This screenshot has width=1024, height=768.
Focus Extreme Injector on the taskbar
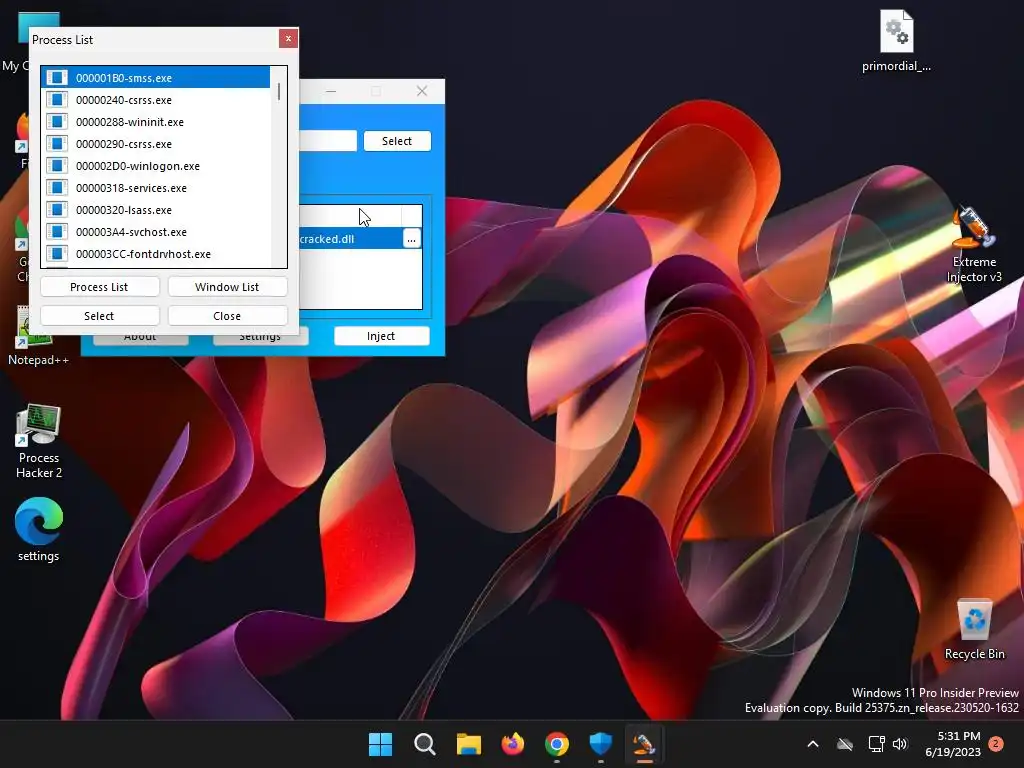(x=645, y=744)
